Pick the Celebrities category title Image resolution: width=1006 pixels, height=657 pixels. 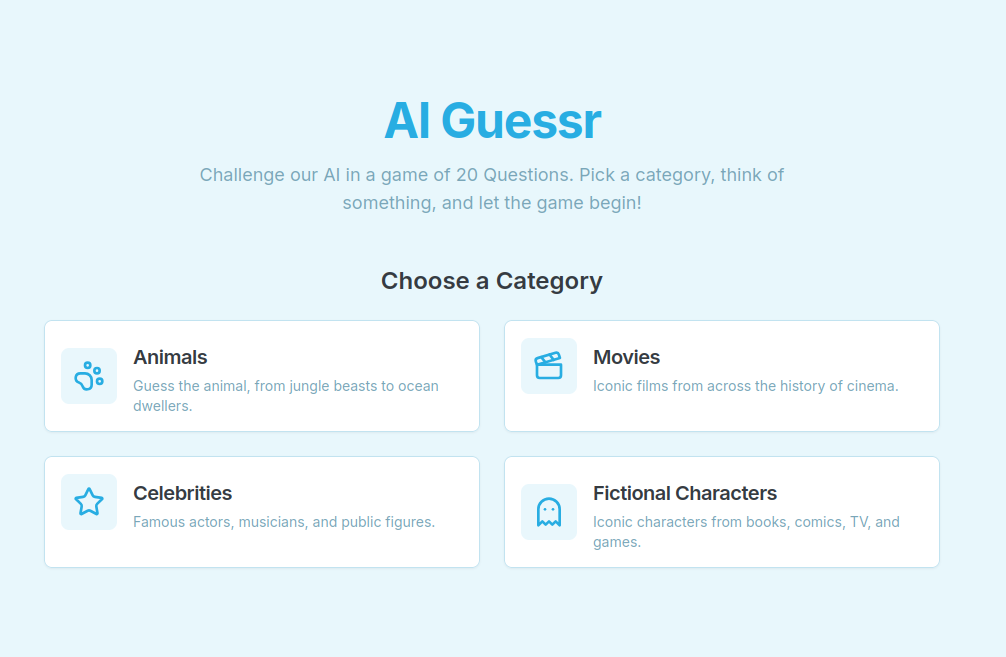click(x=182, y=493)
